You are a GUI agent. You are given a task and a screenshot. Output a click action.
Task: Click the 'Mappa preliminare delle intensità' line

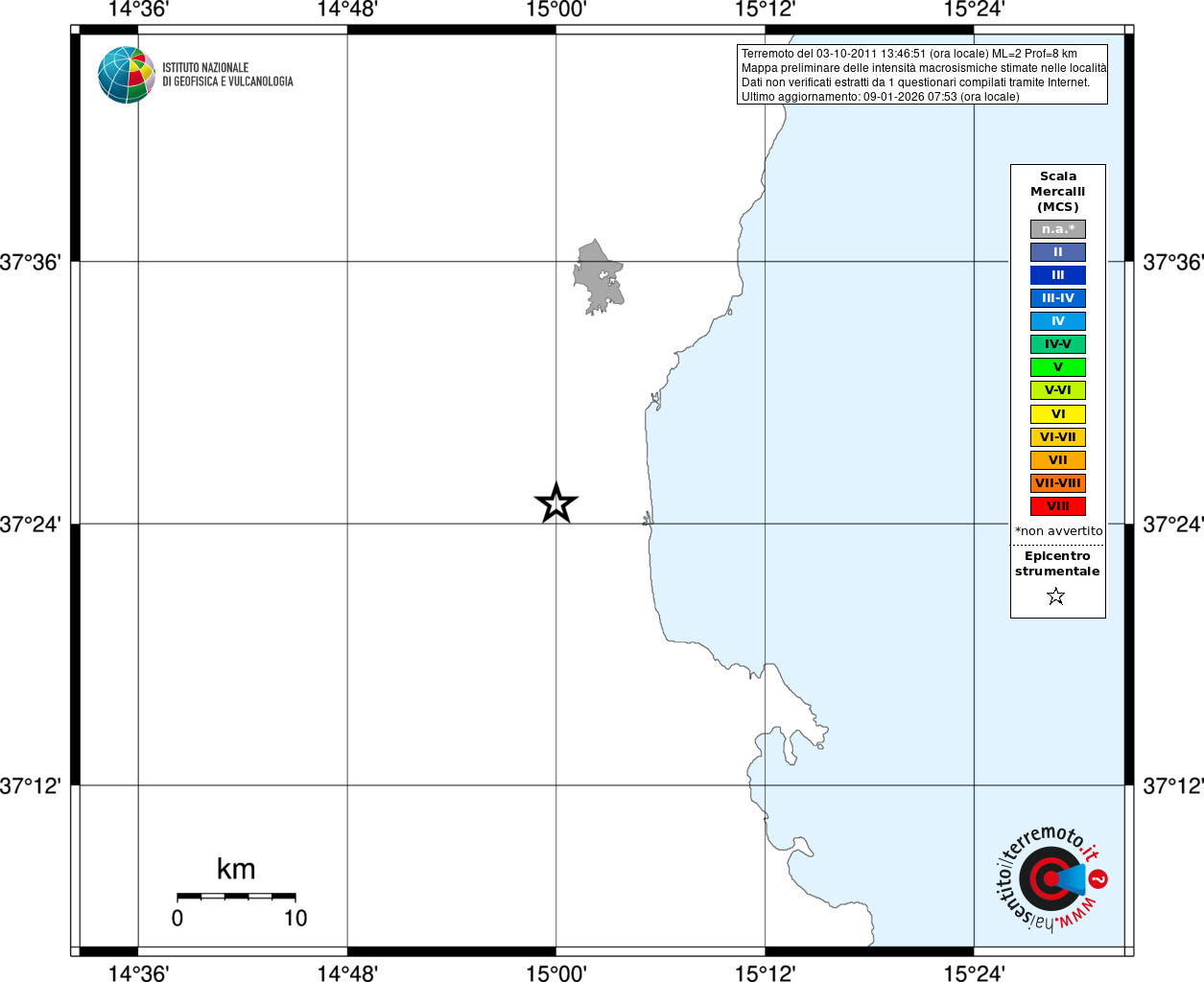[x=924, y=68]
